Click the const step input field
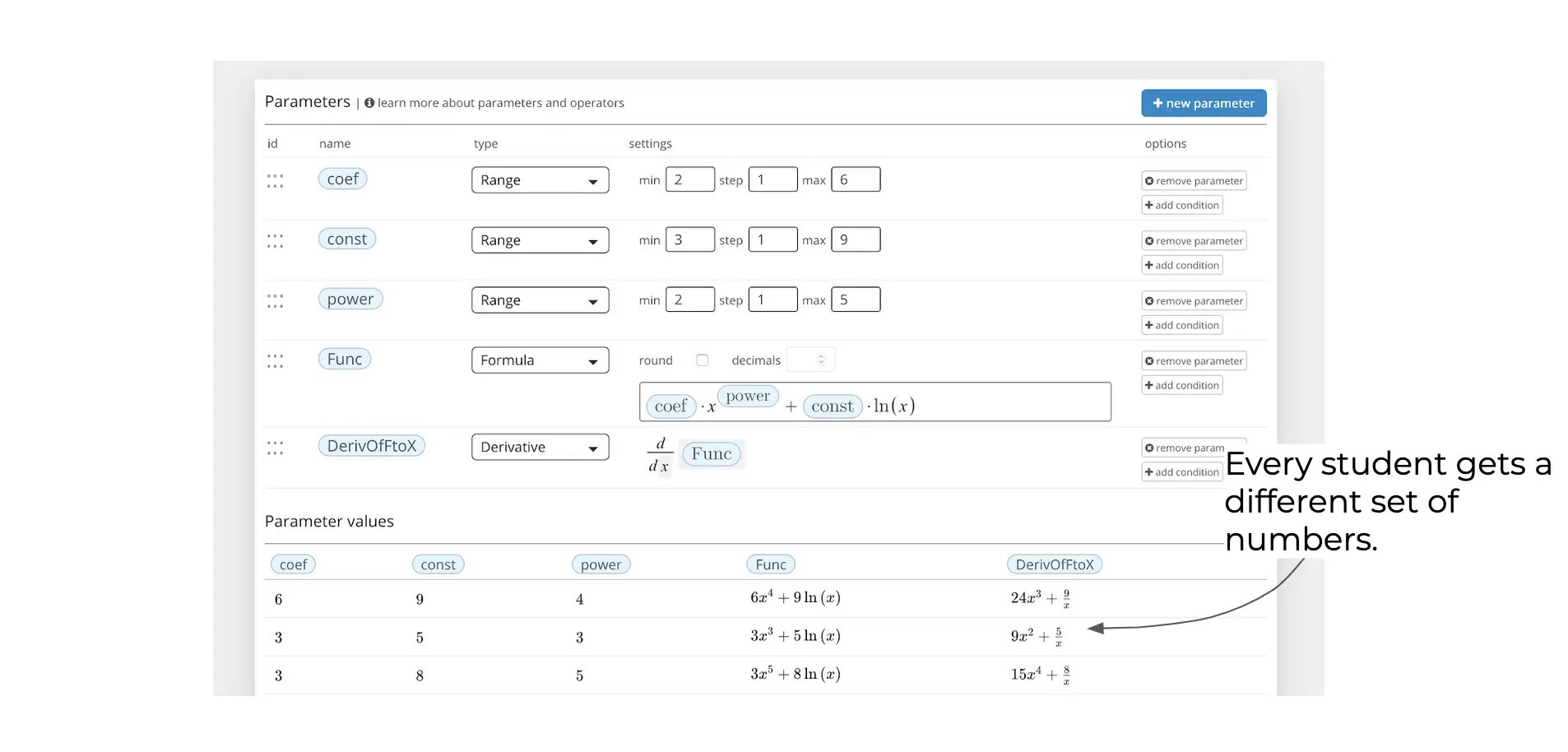1568x752 pixels. pyautogui.click(x=772, y=239)
